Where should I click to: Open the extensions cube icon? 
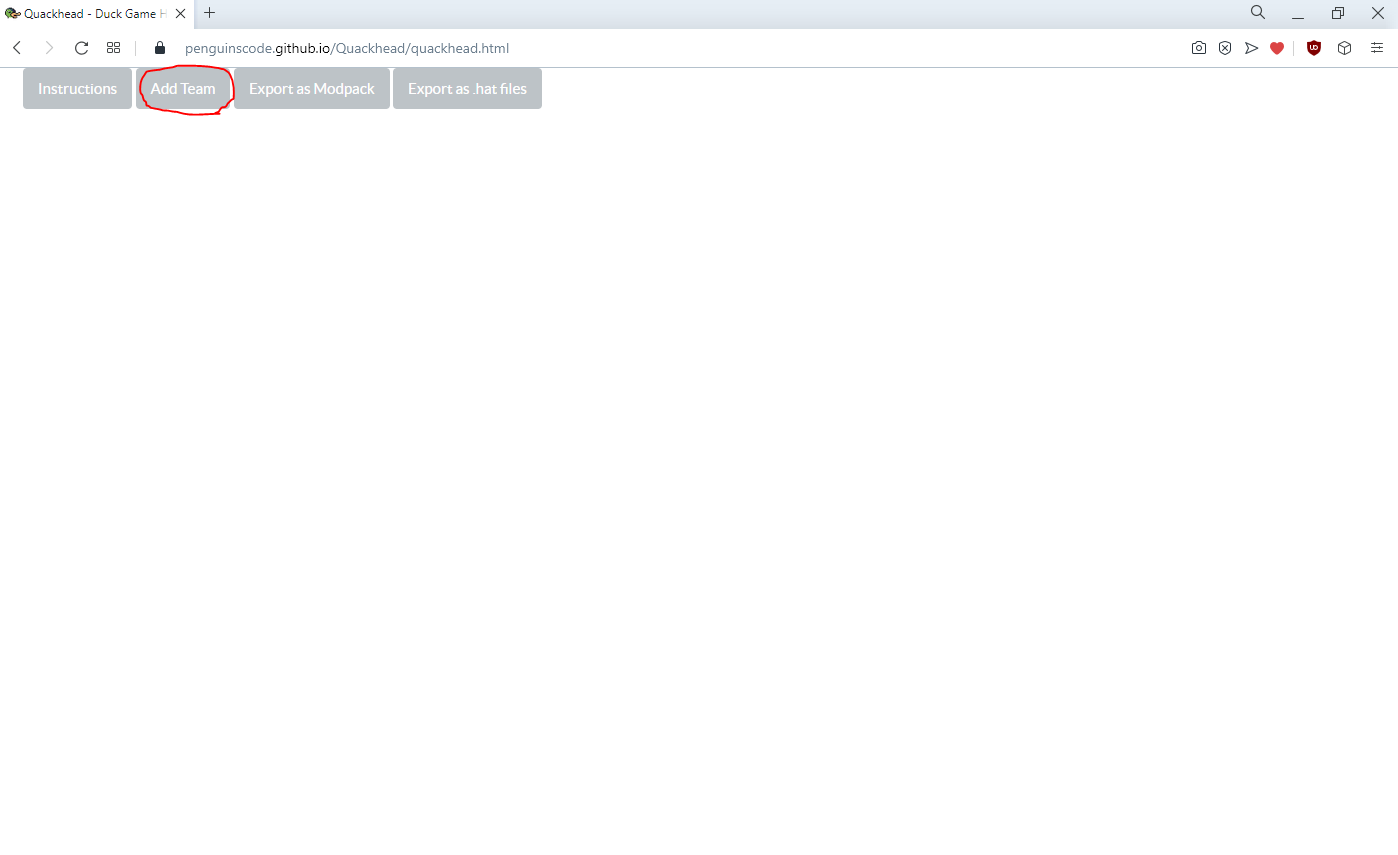tap(1345, 48)
